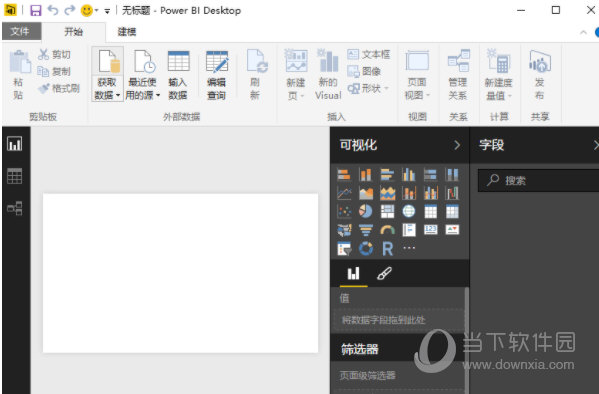The image size is (599, 394).
Task: Select the multi-row card visual
Action: (x=409, y=229)
